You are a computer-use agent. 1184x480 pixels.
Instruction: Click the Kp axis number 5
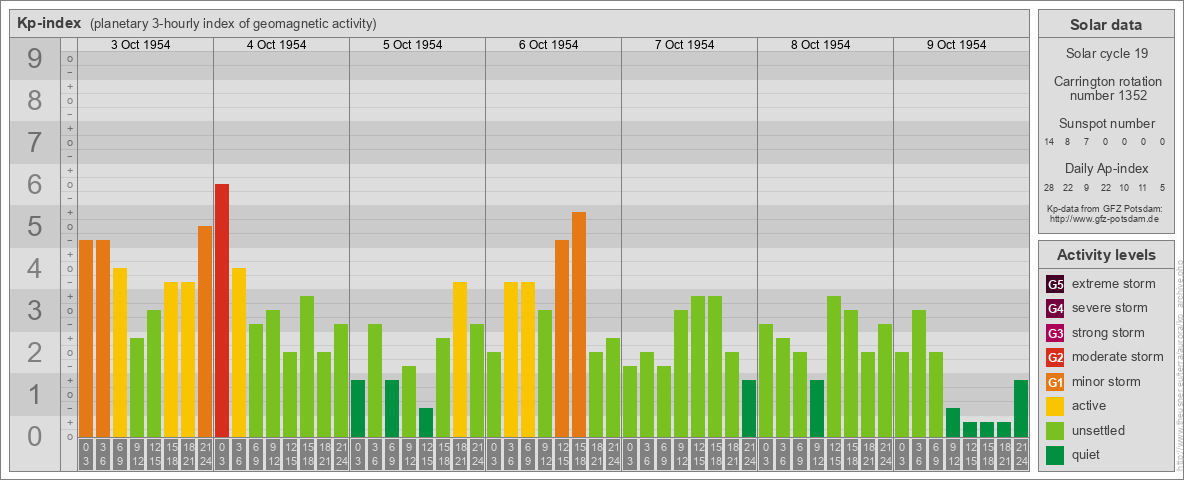[35, 227]
